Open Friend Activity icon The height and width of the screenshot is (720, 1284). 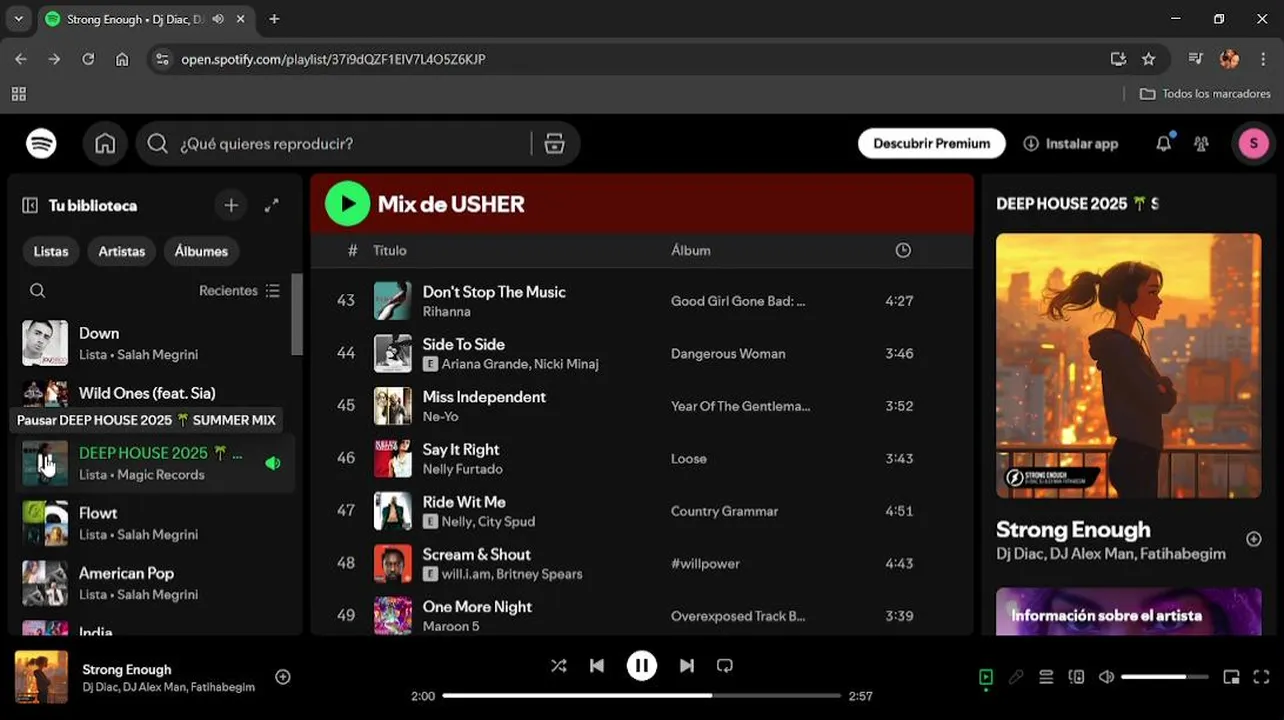(1202, 144)
